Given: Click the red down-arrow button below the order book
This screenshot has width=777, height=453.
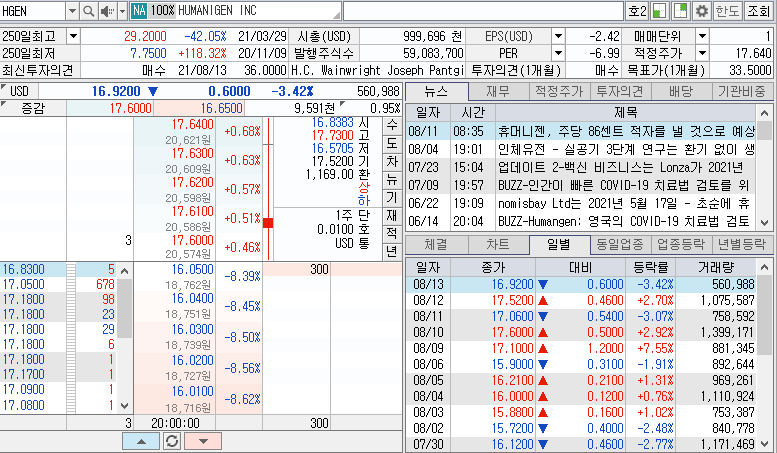Looking at the screenshot, I should [203, 441].
